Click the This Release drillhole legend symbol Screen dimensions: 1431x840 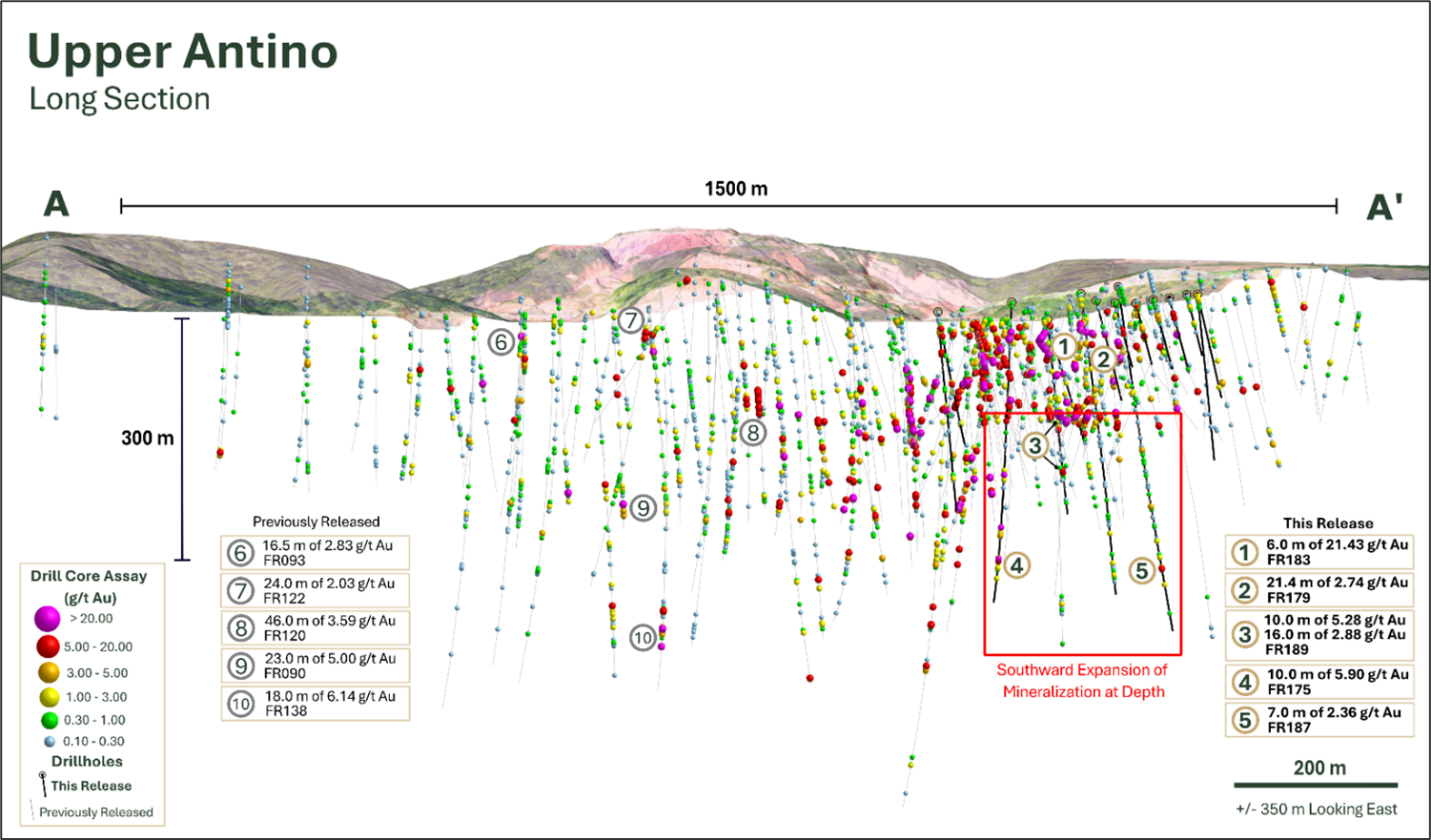pos(42,785)
